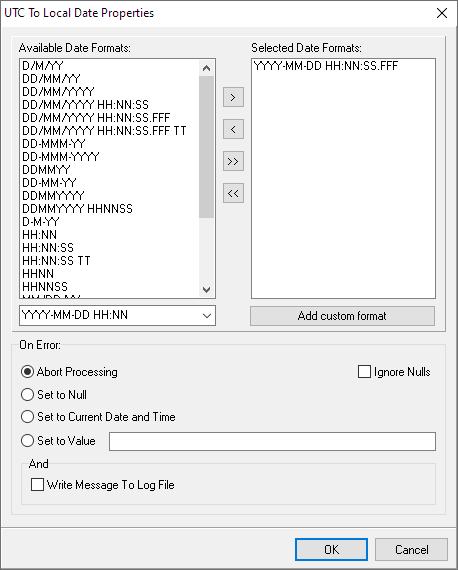Screen dimensions: 458x570
Task: Click into the Set to Value text field
Action: pyautogui.click(x=272, y=441)
